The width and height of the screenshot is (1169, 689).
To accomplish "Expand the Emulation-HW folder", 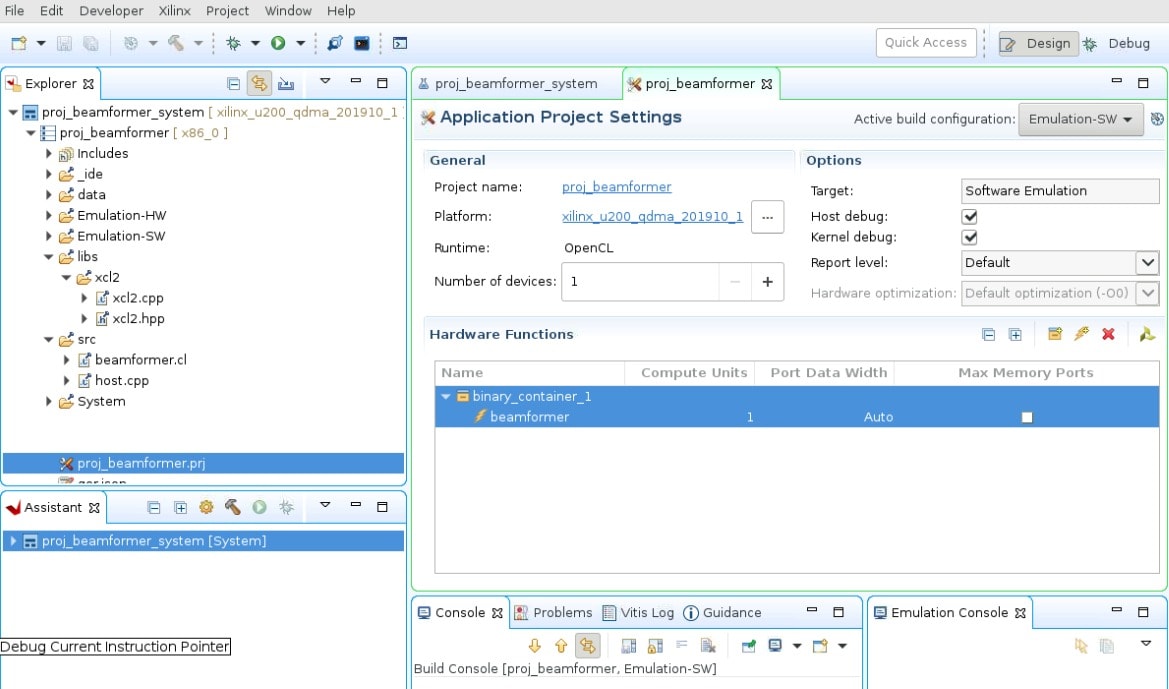I will (x=49, y=215).
